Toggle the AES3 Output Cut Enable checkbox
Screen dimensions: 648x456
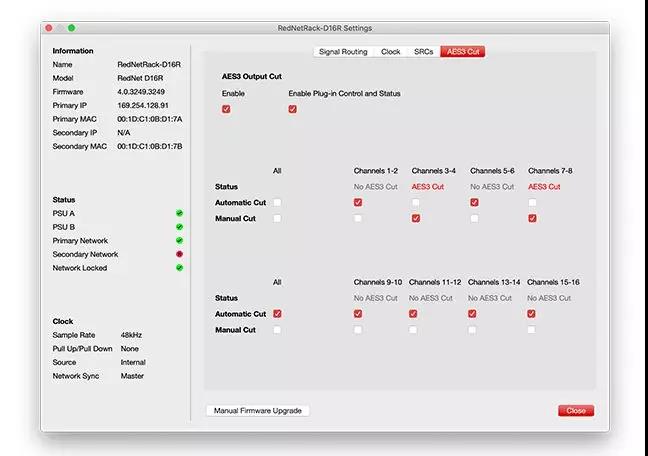click(x=226, y=109)
